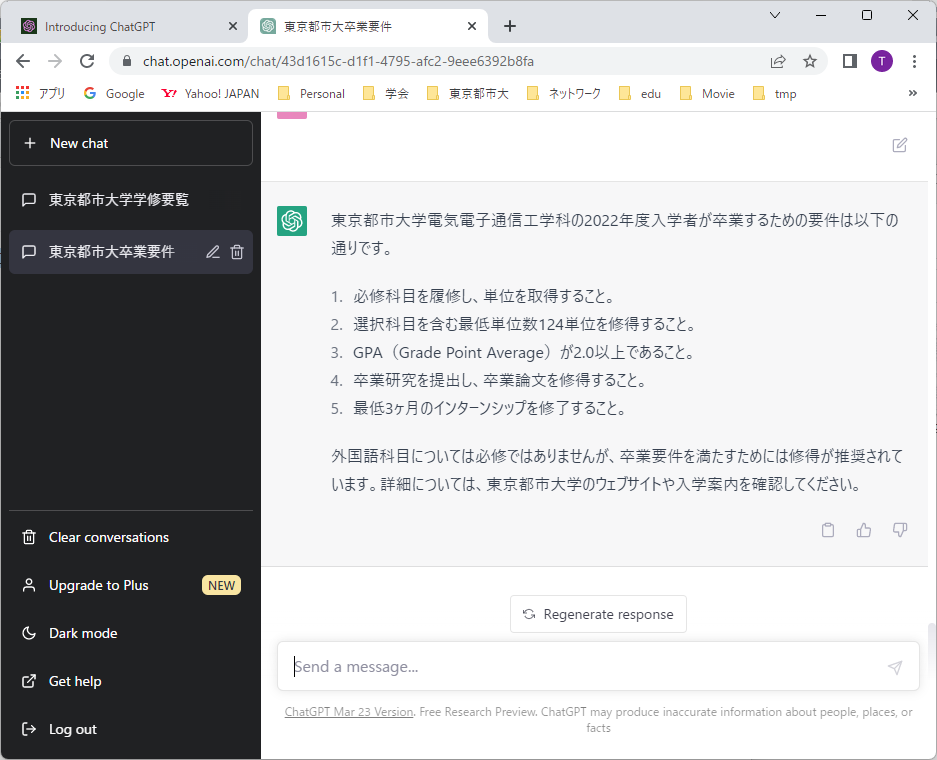Give thumbs down to response
937x760 pixels.
(x=899, y=530)
